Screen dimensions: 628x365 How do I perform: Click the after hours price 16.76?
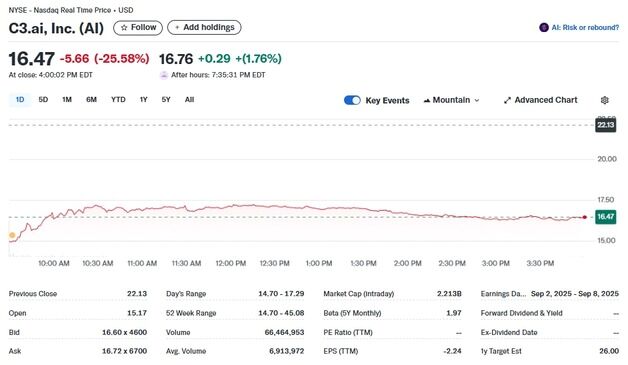tap(176, 59)
